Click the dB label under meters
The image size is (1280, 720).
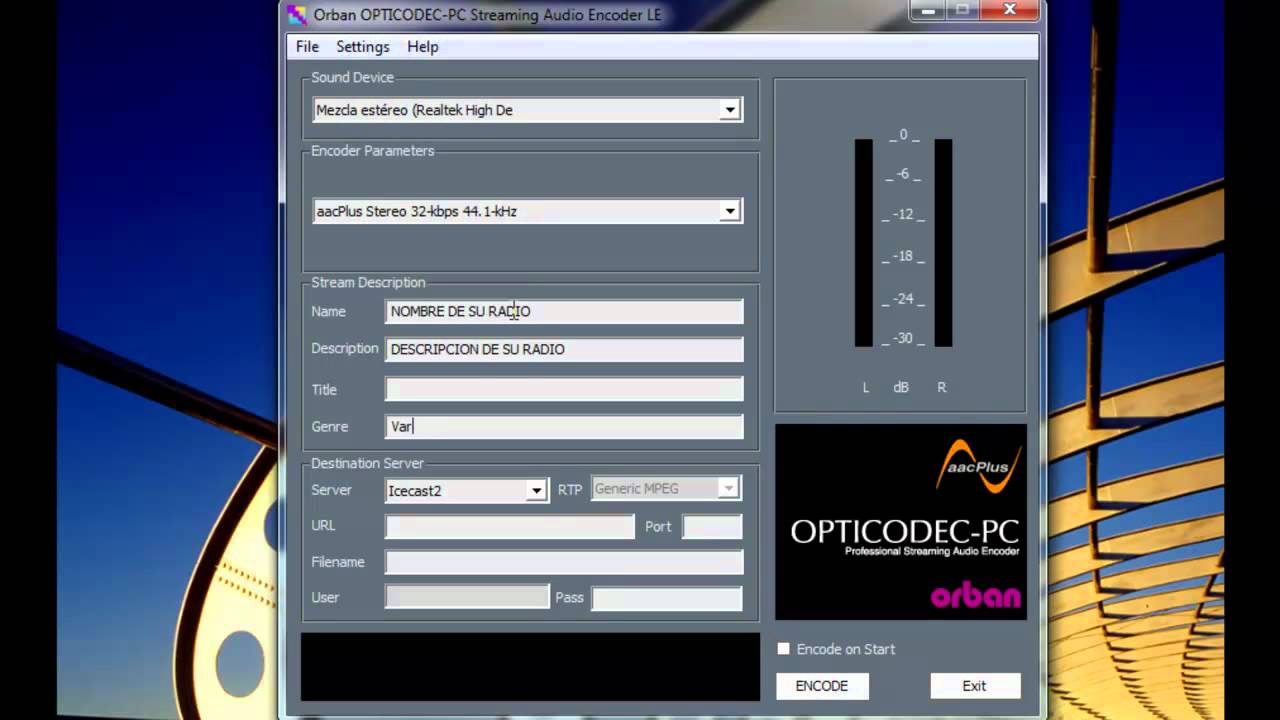tap(901, 387)
